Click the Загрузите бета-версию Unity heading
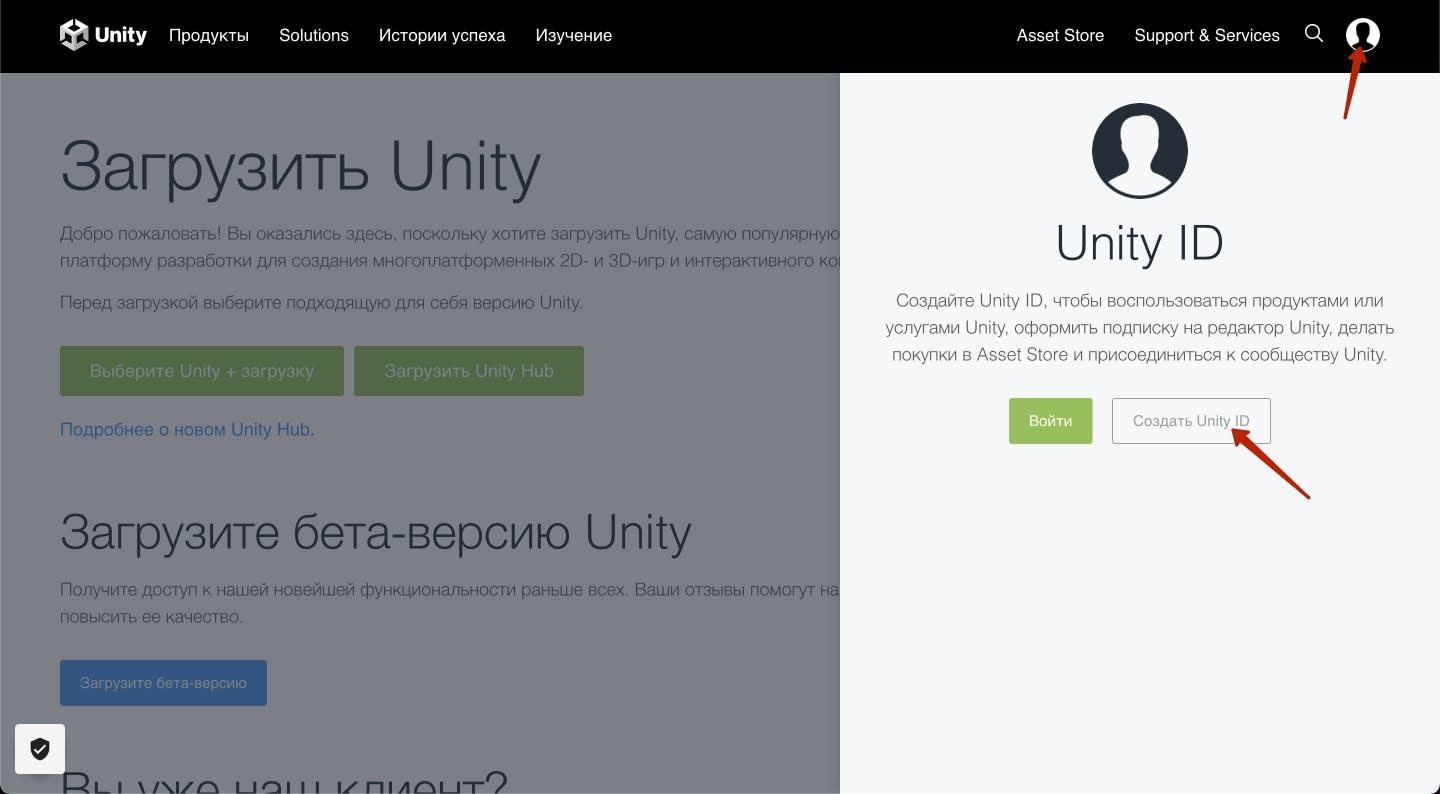This screenshot has width=1440, height=794. pyautogui.click(x=376, y=533)
